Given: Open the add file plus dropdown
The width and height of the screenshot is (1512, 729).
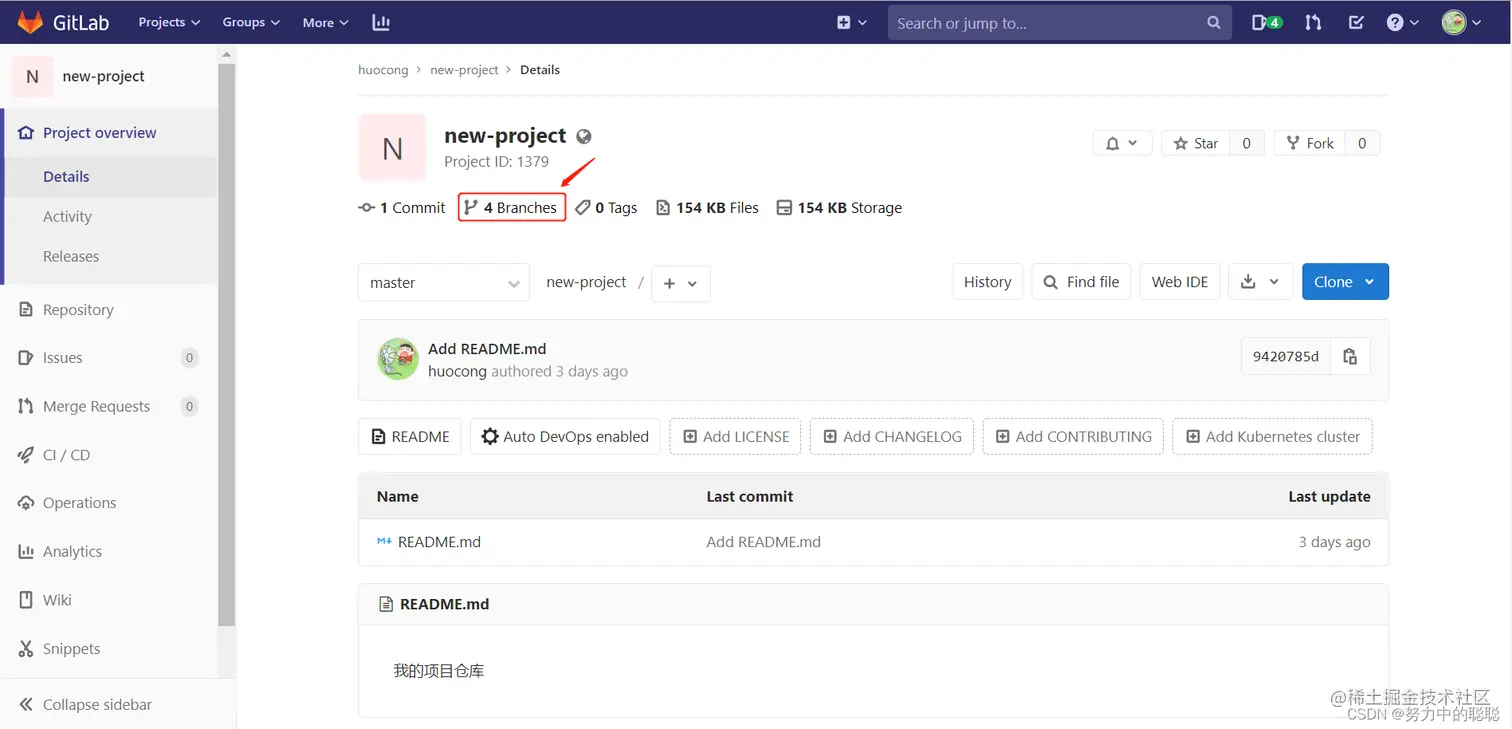Looking at the screenshot, I should (x=681, y=283).
